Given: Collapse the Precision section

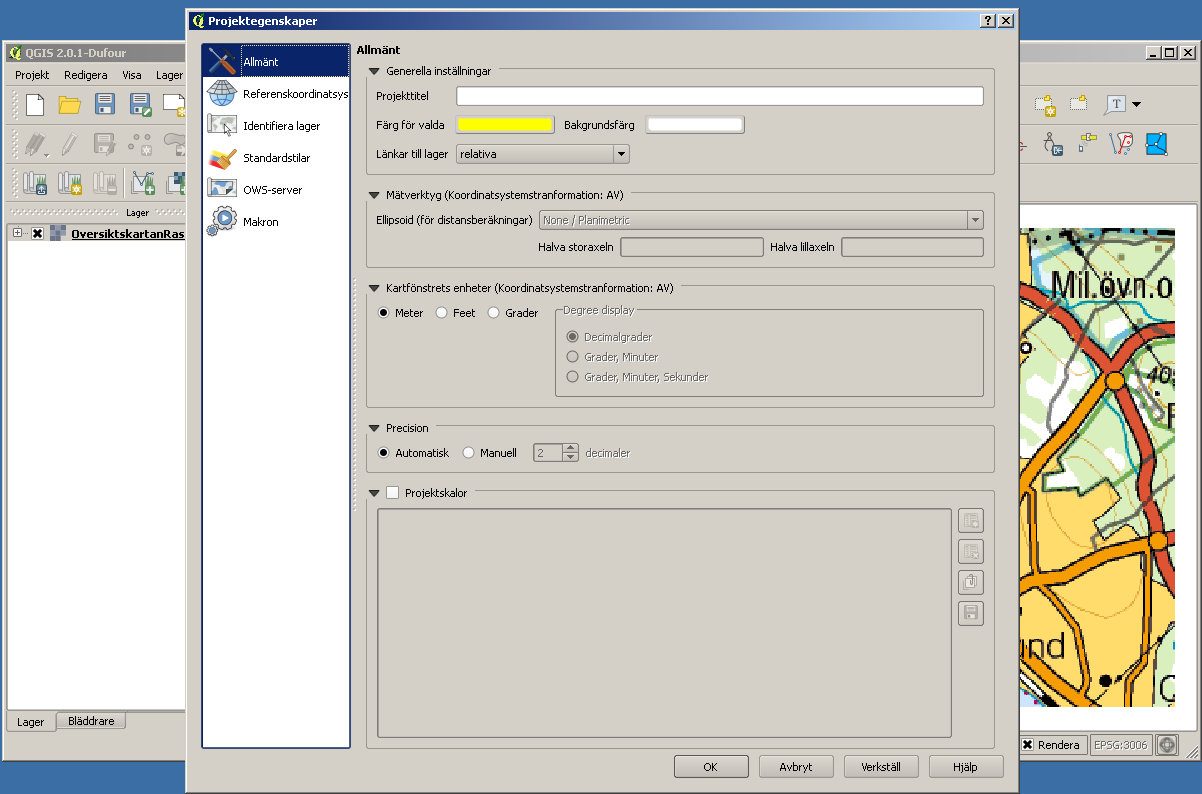Looking at the screenshot, I should pos(375,428).
